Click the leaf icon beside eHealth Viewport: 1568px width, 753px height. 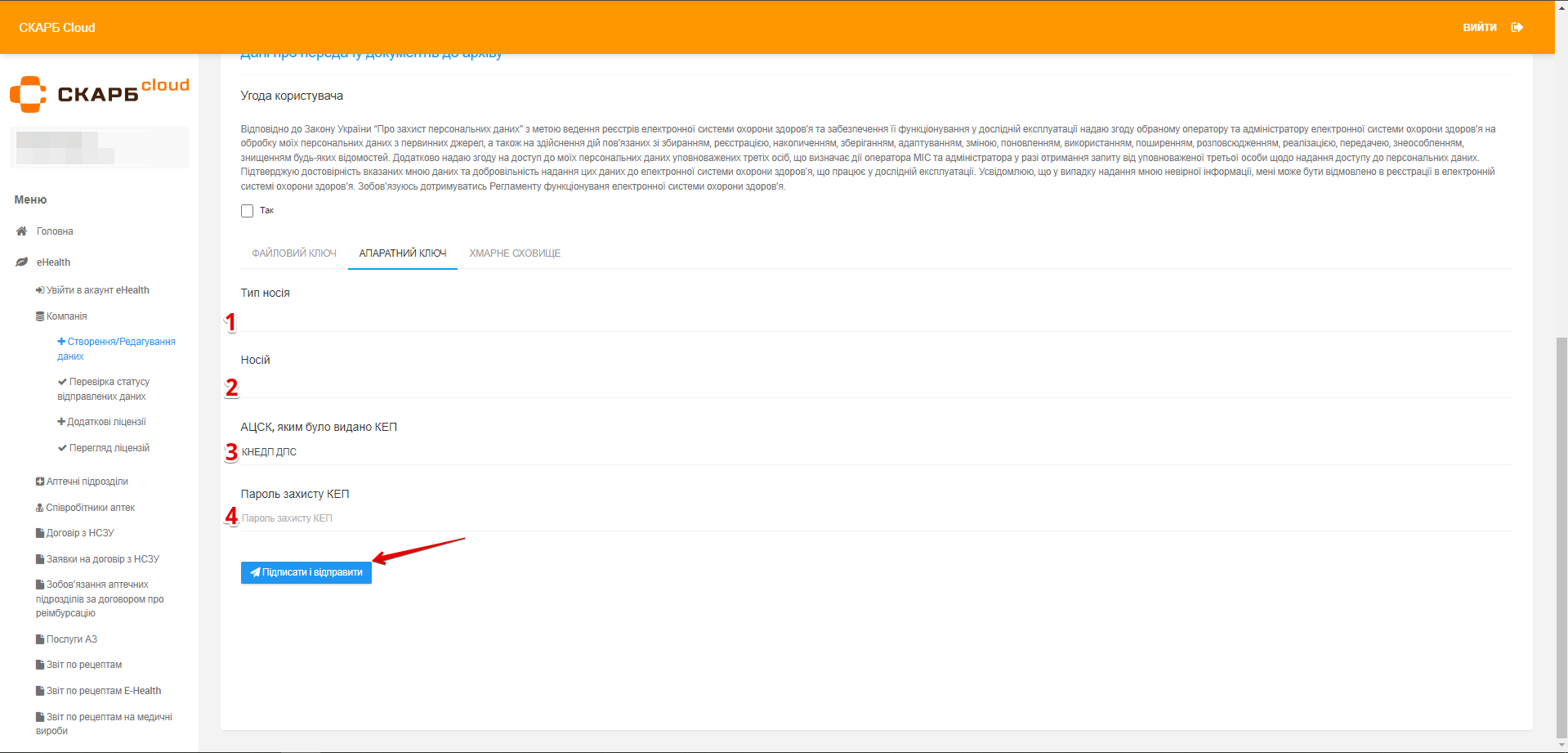pyautogui.click(x=22, y=262)
